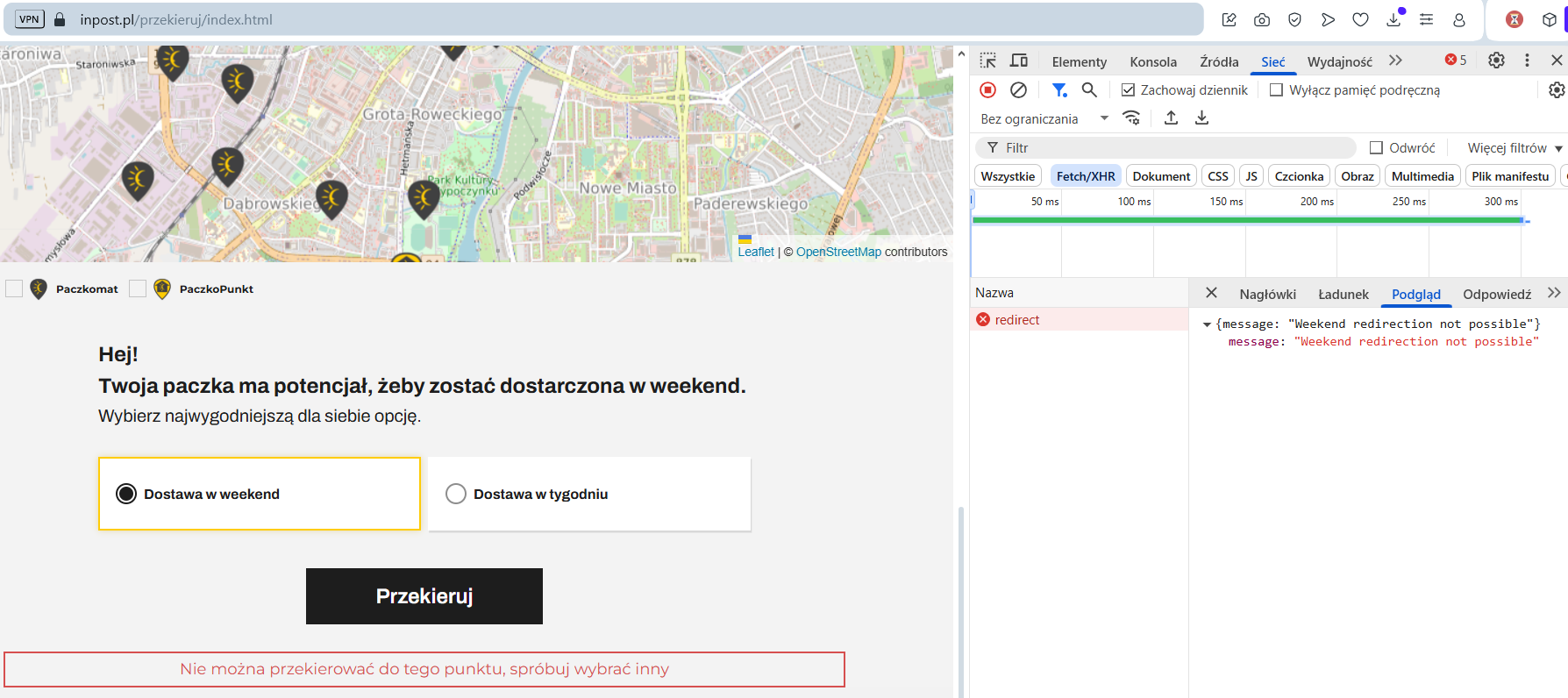This screenshot has width=1568, height=698.
Task: Click the network conditions Wi-Fi icon
Action: tap(1132, 118)
